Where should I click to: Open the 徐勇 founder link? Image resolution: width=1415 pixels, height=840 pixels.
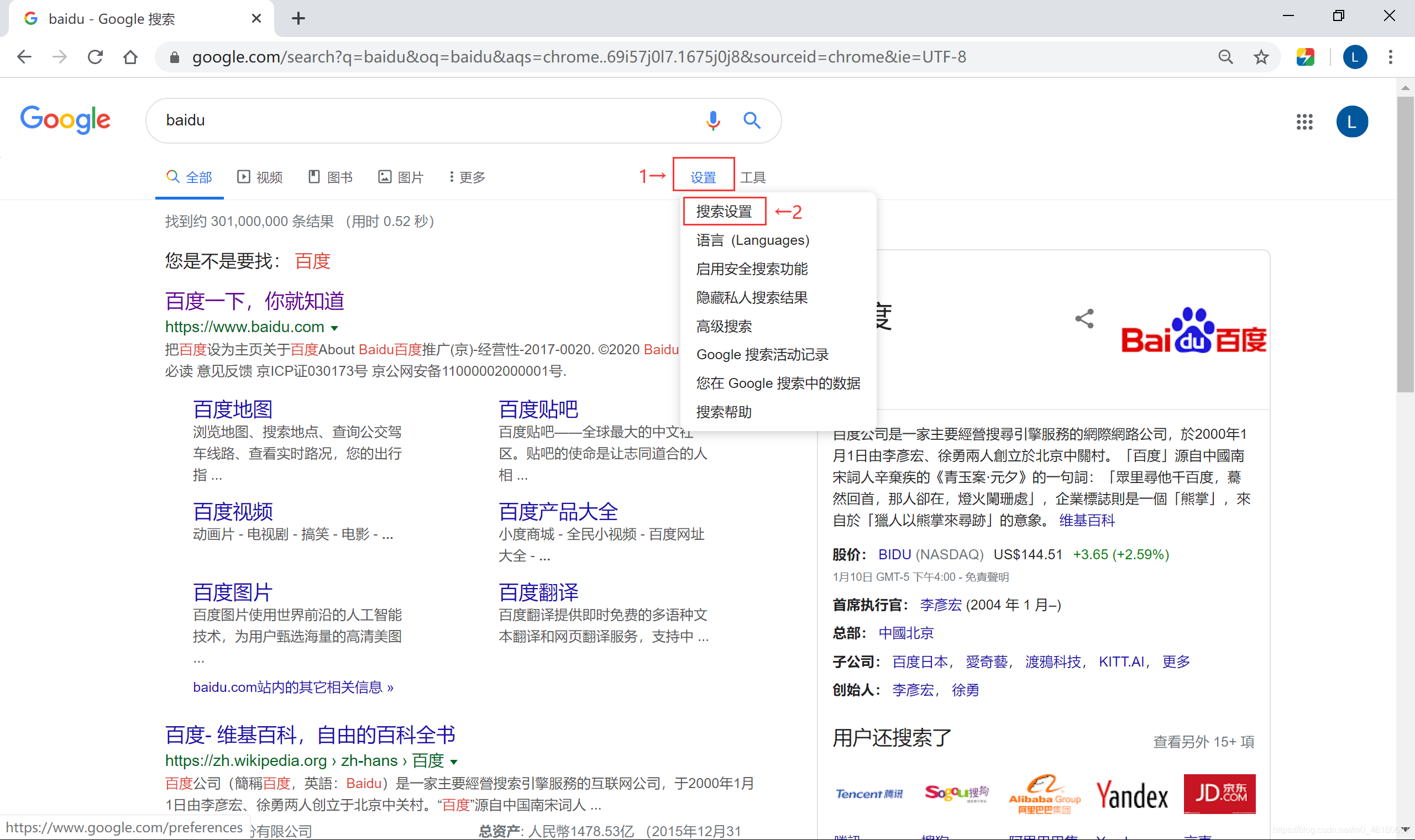[x=965, y=690]
